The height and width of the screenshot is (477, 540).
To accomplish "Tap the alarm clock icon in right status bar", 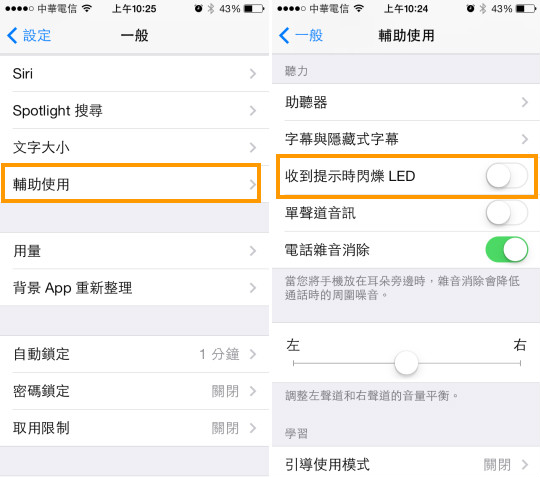I will (x=470, y=9).
